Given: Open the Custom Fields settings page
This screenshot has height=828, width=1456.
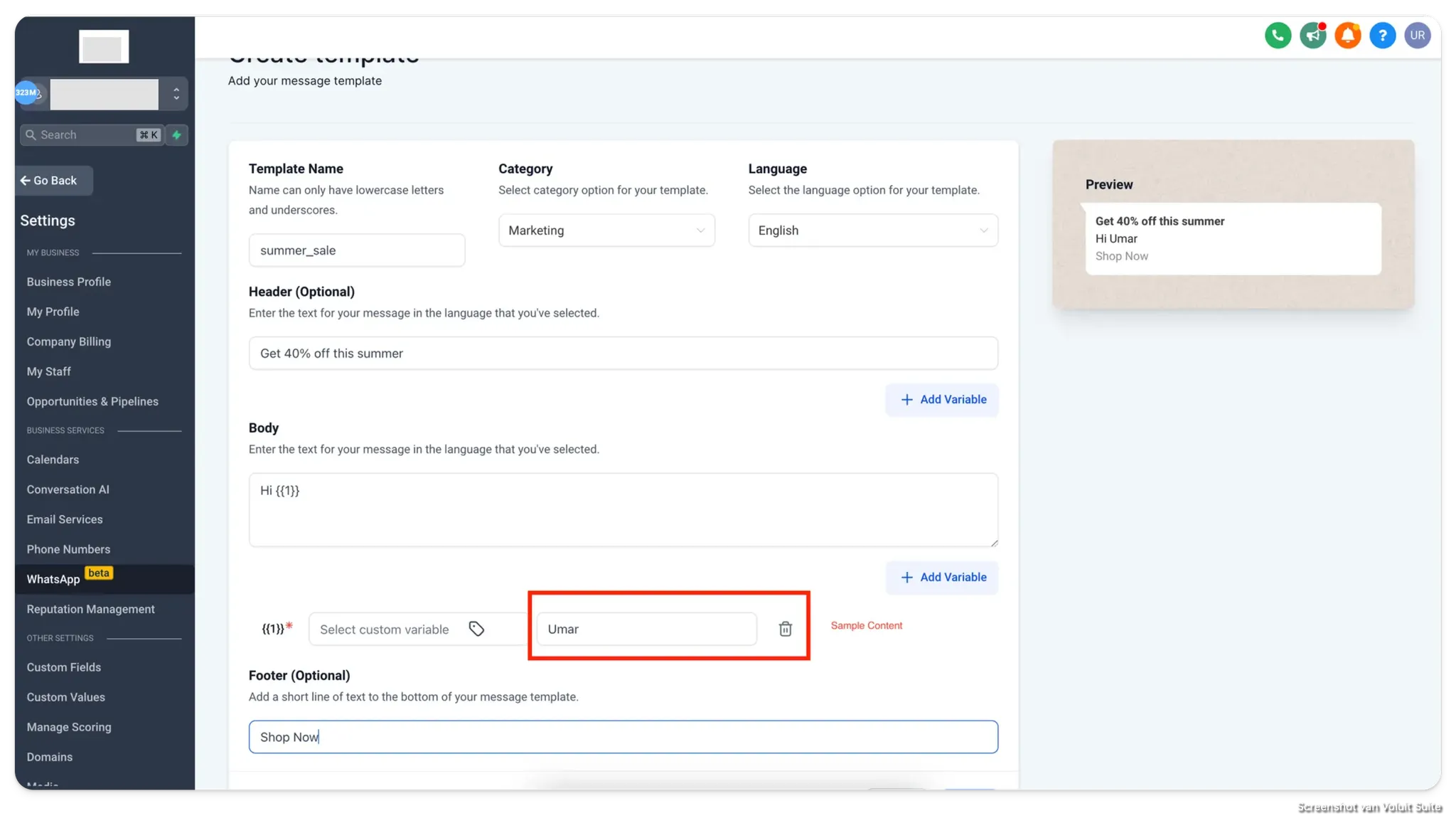Looking at the screenshot, I should (x=64, y=667).
